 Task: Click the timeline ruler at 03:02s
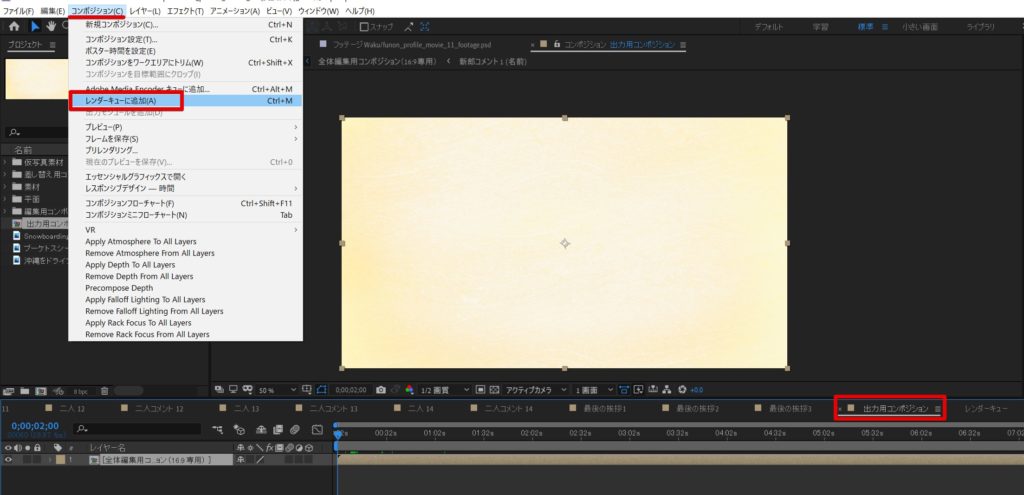pos(628,433)
